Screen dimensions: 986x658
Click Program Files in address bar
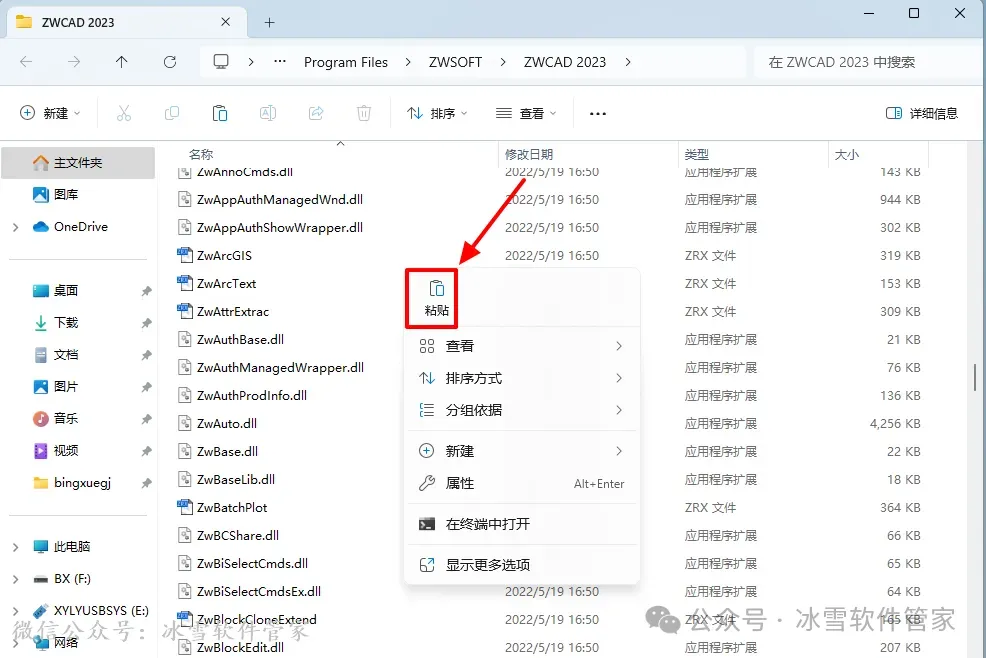[x=346, y=62]
